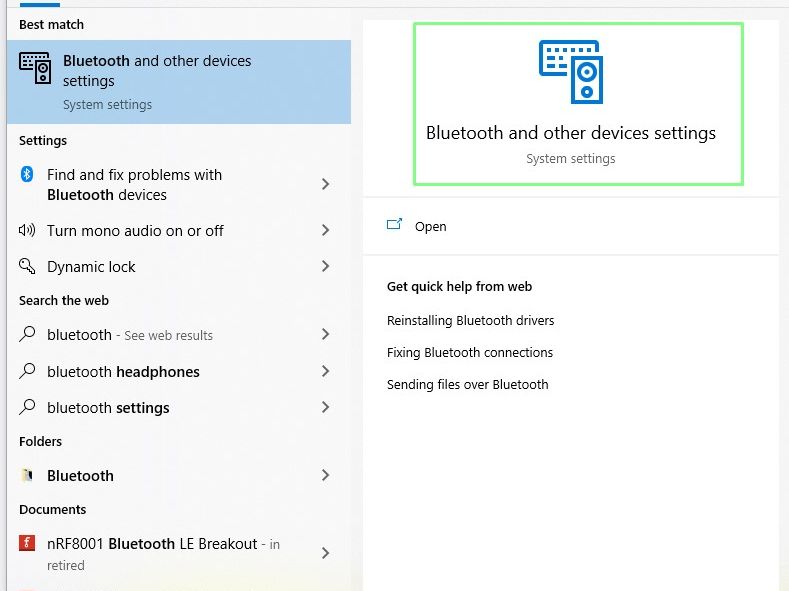Open Reinstalling Bluetooth drivers help link
789x591 pixels.
[x=470, y=321]
